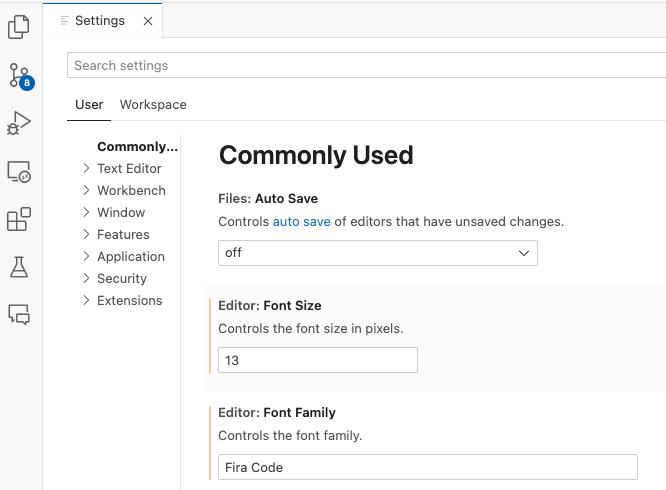Image resolution: width=666 pixels, height=490 pixels.
Task: Follow the auto save link
Action: pos(302,222)
